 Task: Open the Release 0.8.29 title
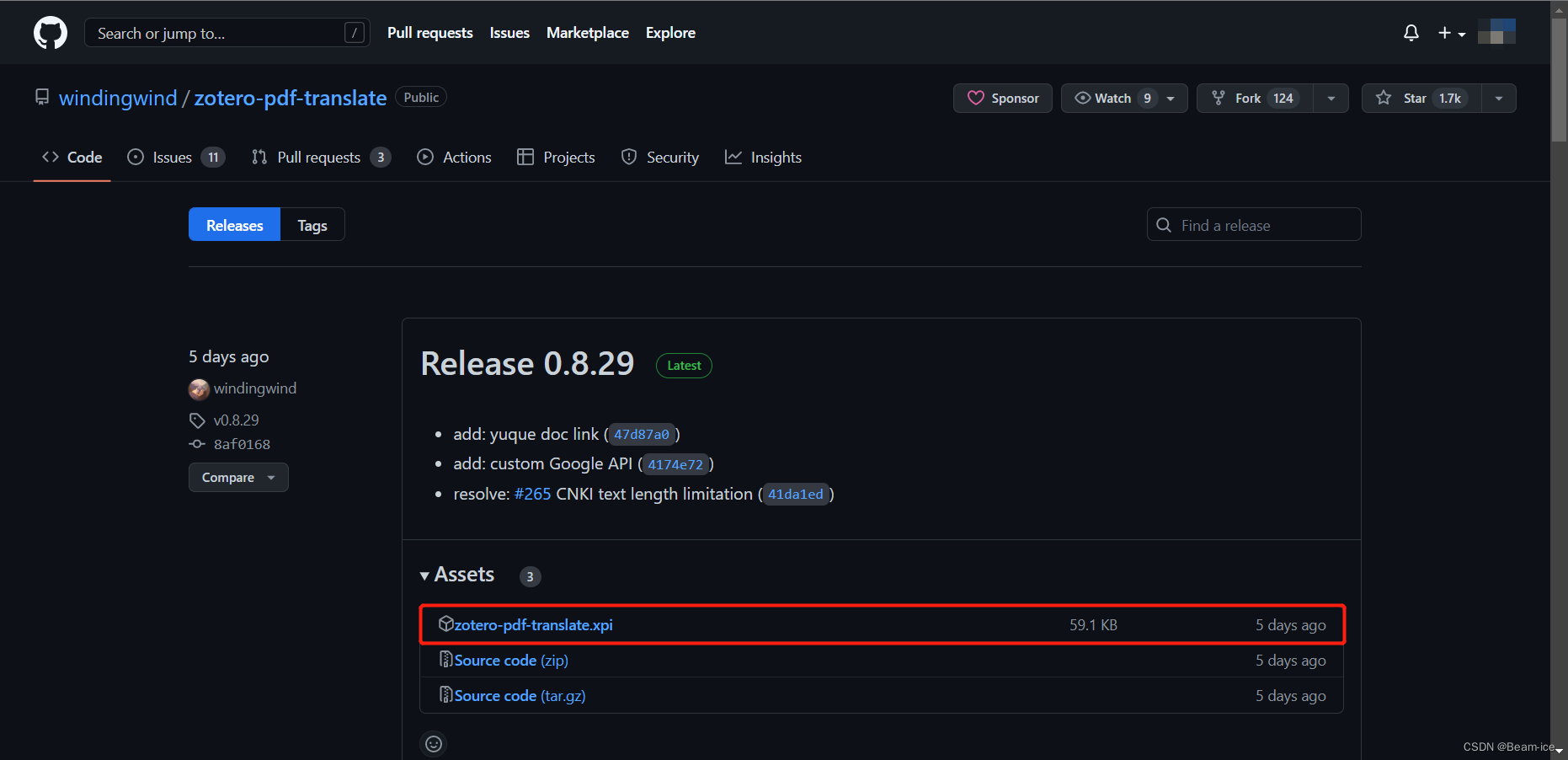[x=527, y=364]
